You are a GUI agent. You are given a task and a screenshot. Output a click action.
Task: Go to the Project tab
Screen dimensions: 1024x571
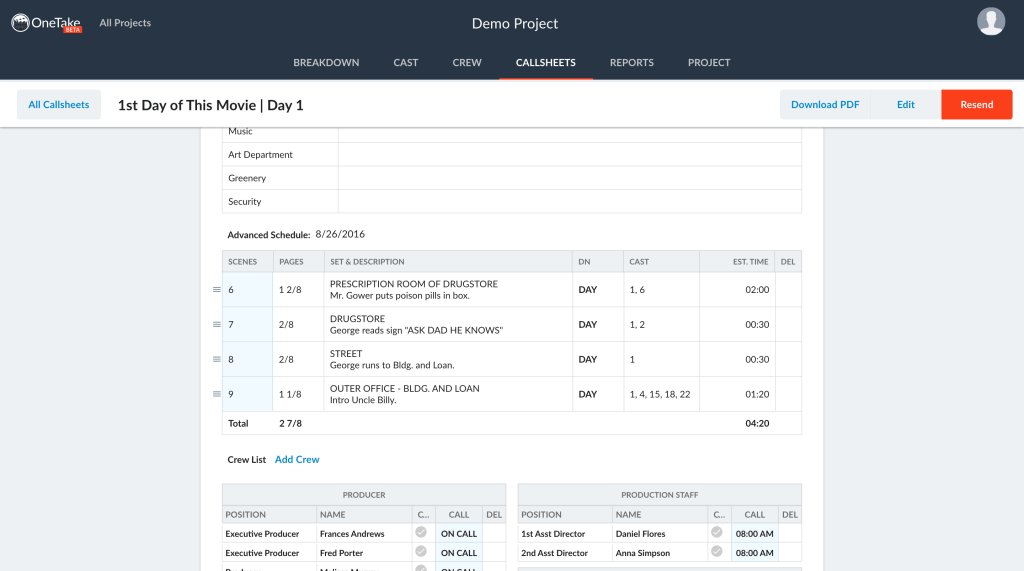pos(709,63)
